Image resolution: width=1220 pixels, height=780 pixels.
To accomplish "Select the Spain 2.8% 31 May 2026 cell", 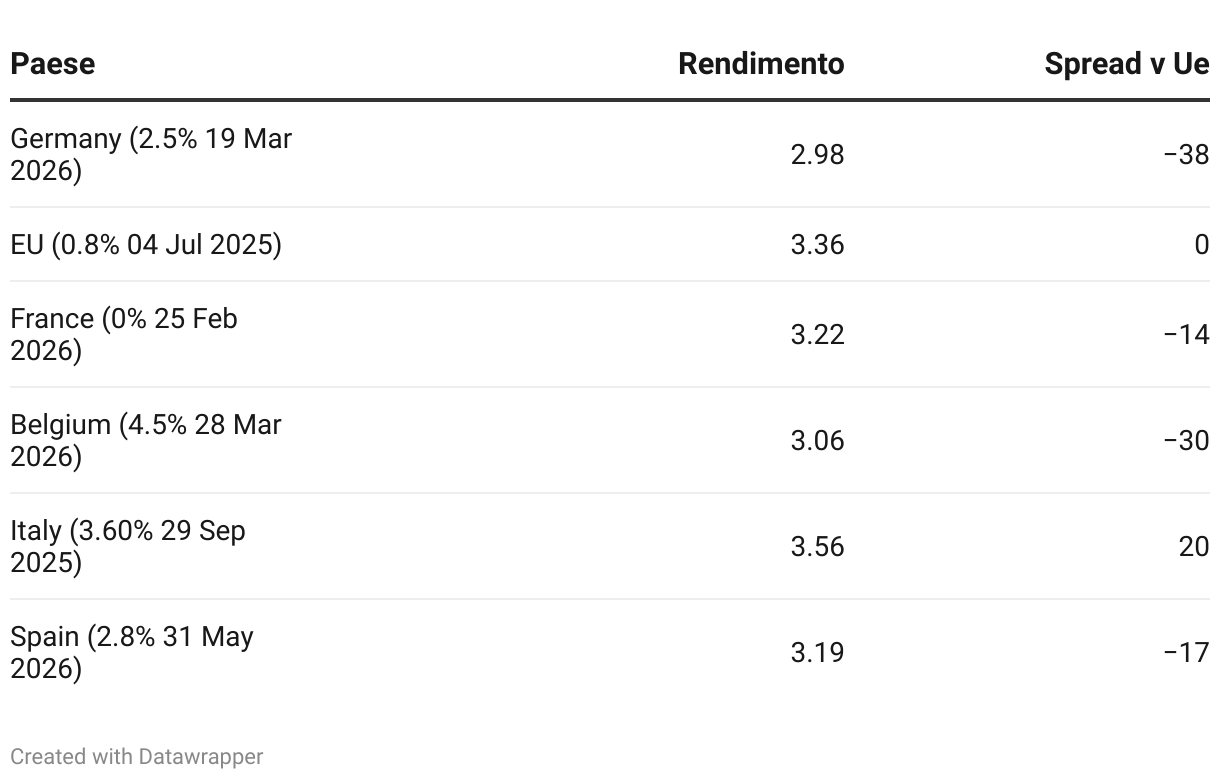I will [132, 652].
